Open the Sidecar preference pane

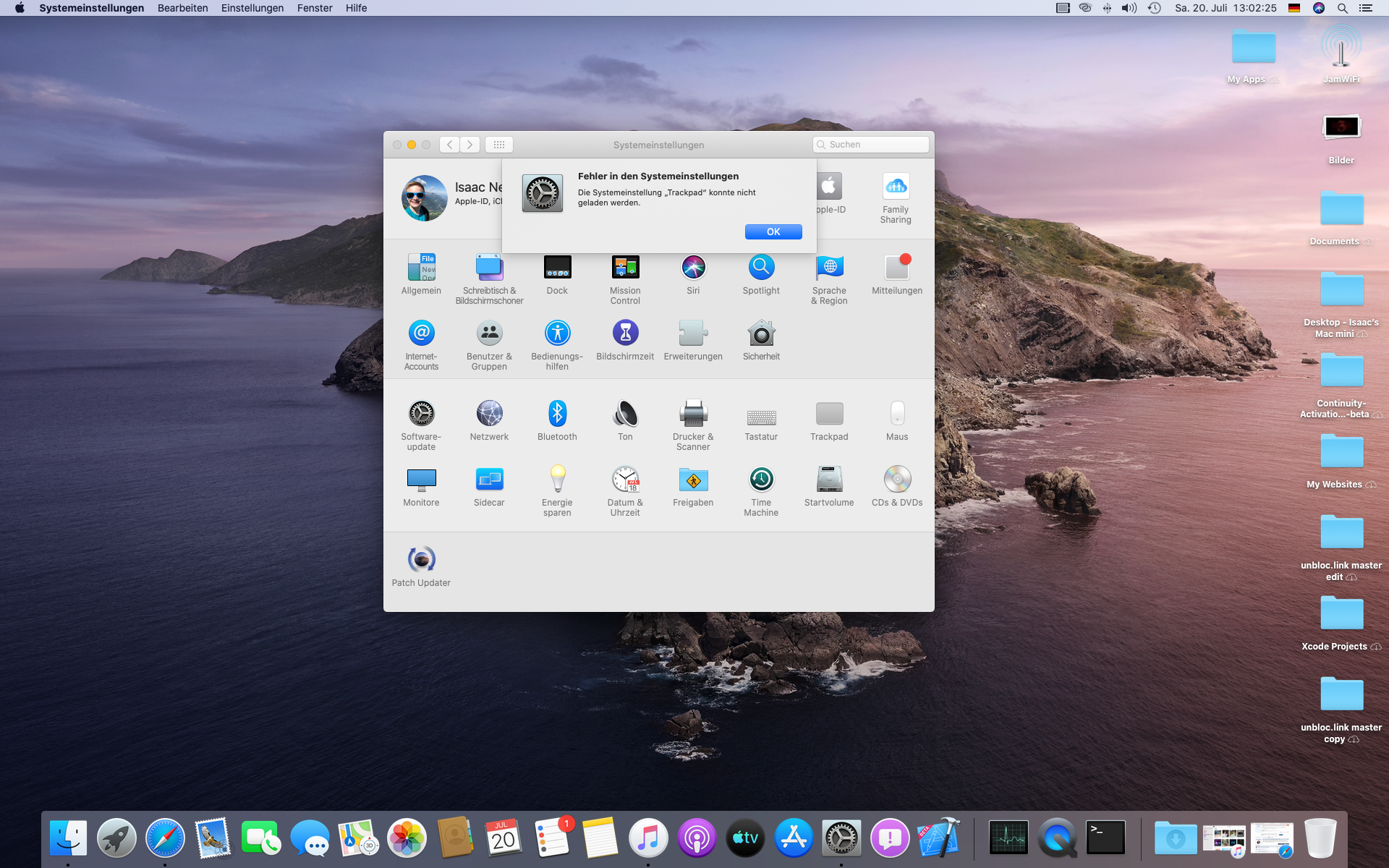coord(489,480)
